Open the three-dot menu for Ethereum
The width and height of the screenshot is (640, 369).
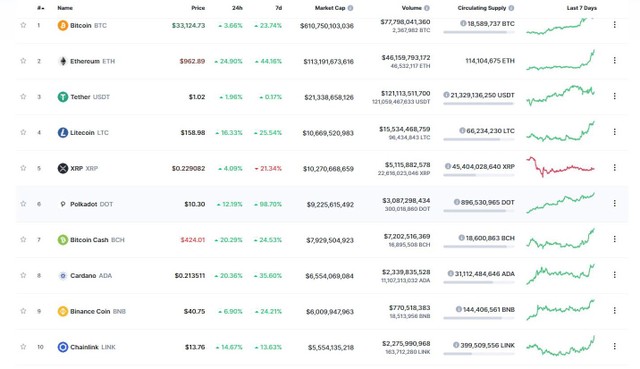coord(614,60)
